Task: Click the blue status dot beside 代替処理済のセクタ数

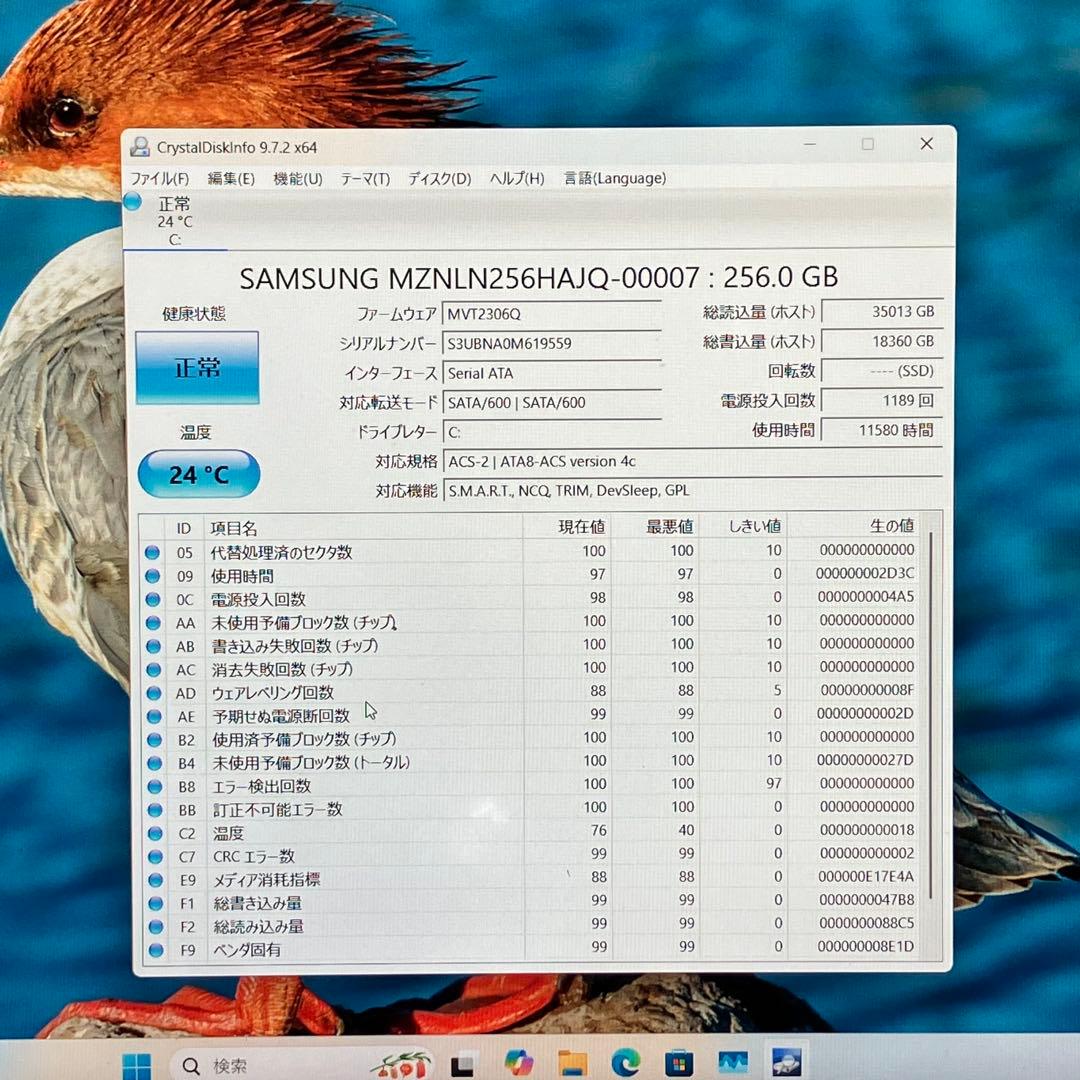Action: [x=155, y=552]
